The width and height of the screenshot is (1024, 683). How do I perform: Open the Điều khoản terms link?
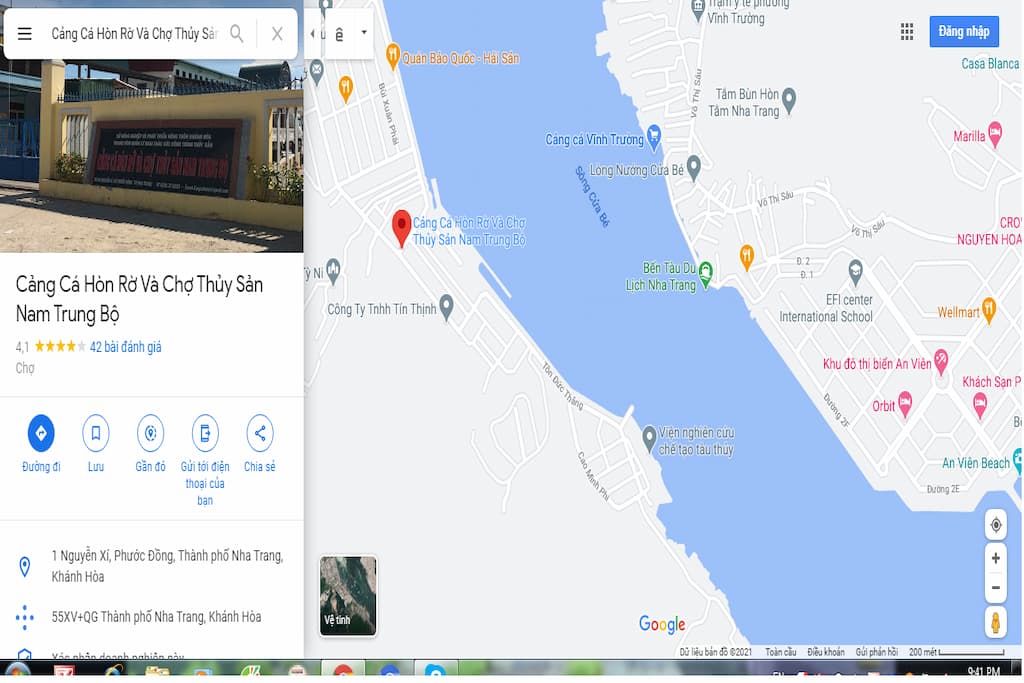click(825, 652)
